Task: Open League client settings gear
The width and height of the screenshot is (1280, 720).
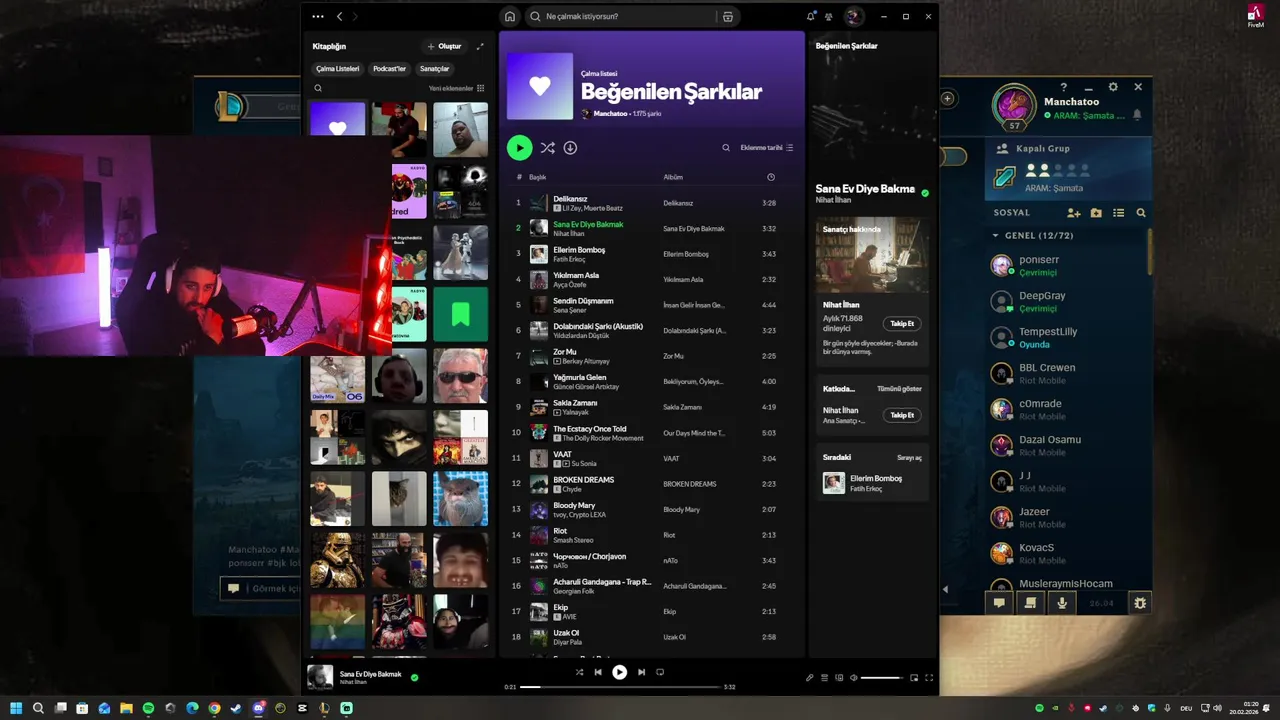Action: point(1113,87)
